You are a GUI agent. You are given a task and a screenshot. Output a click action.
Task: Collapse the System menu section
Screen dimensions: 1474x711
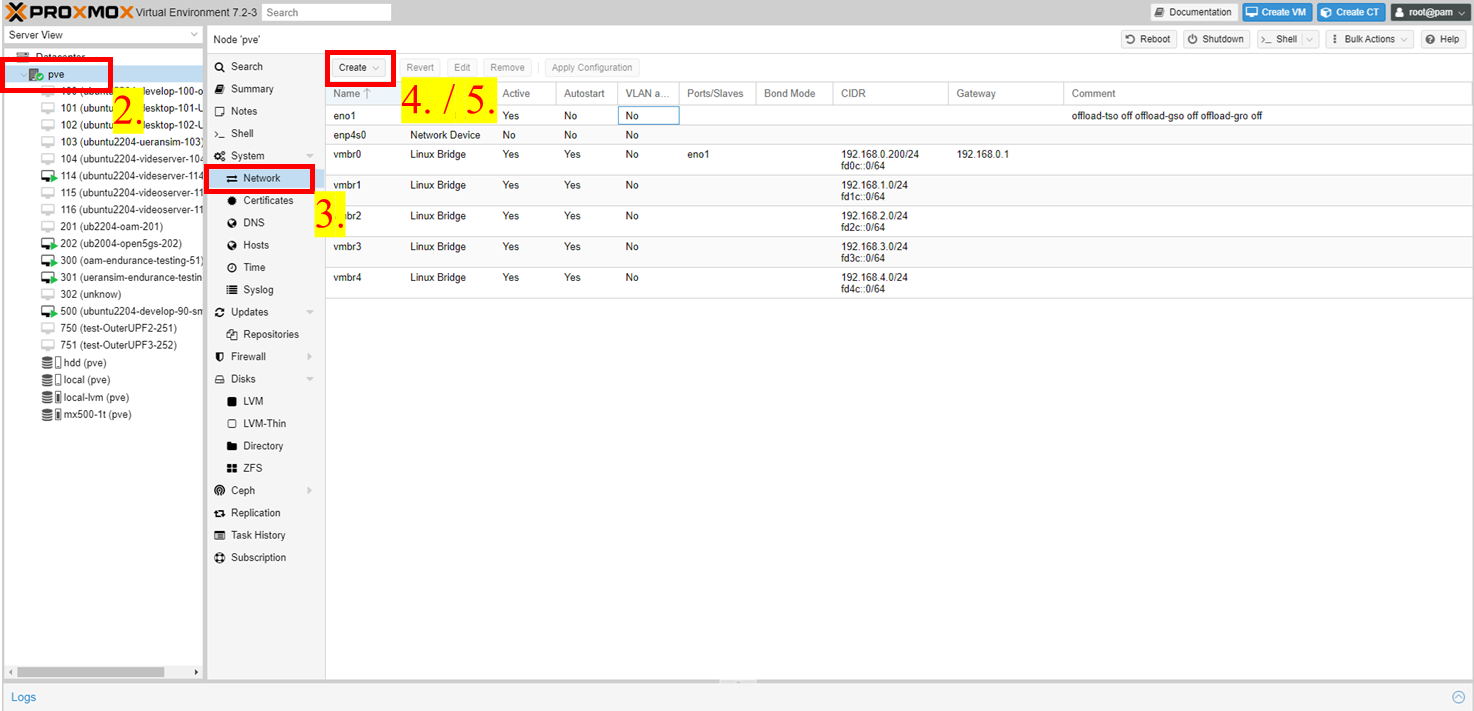(x=310, y=156)
